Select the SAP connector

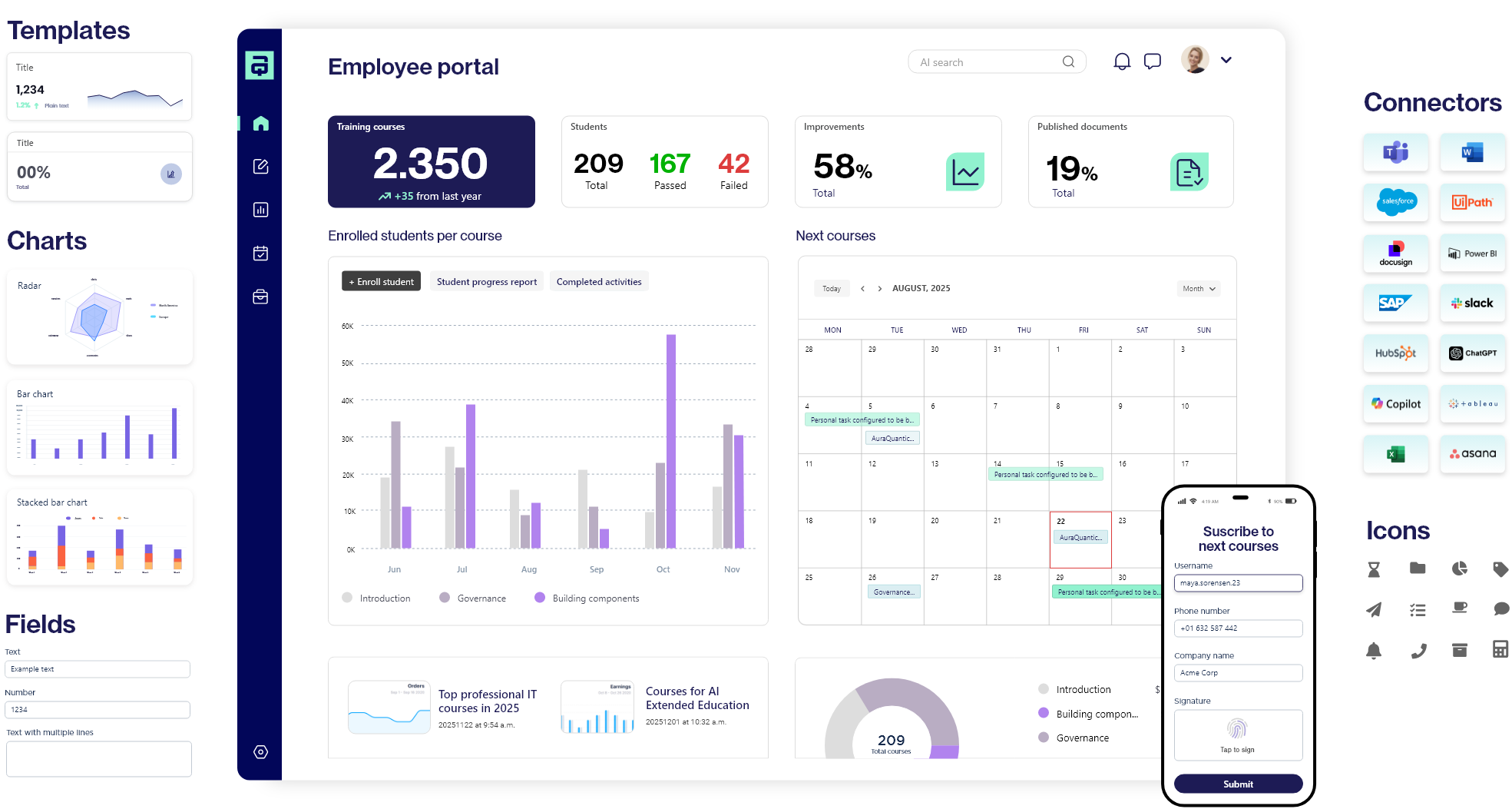(x=1395, y=303)
